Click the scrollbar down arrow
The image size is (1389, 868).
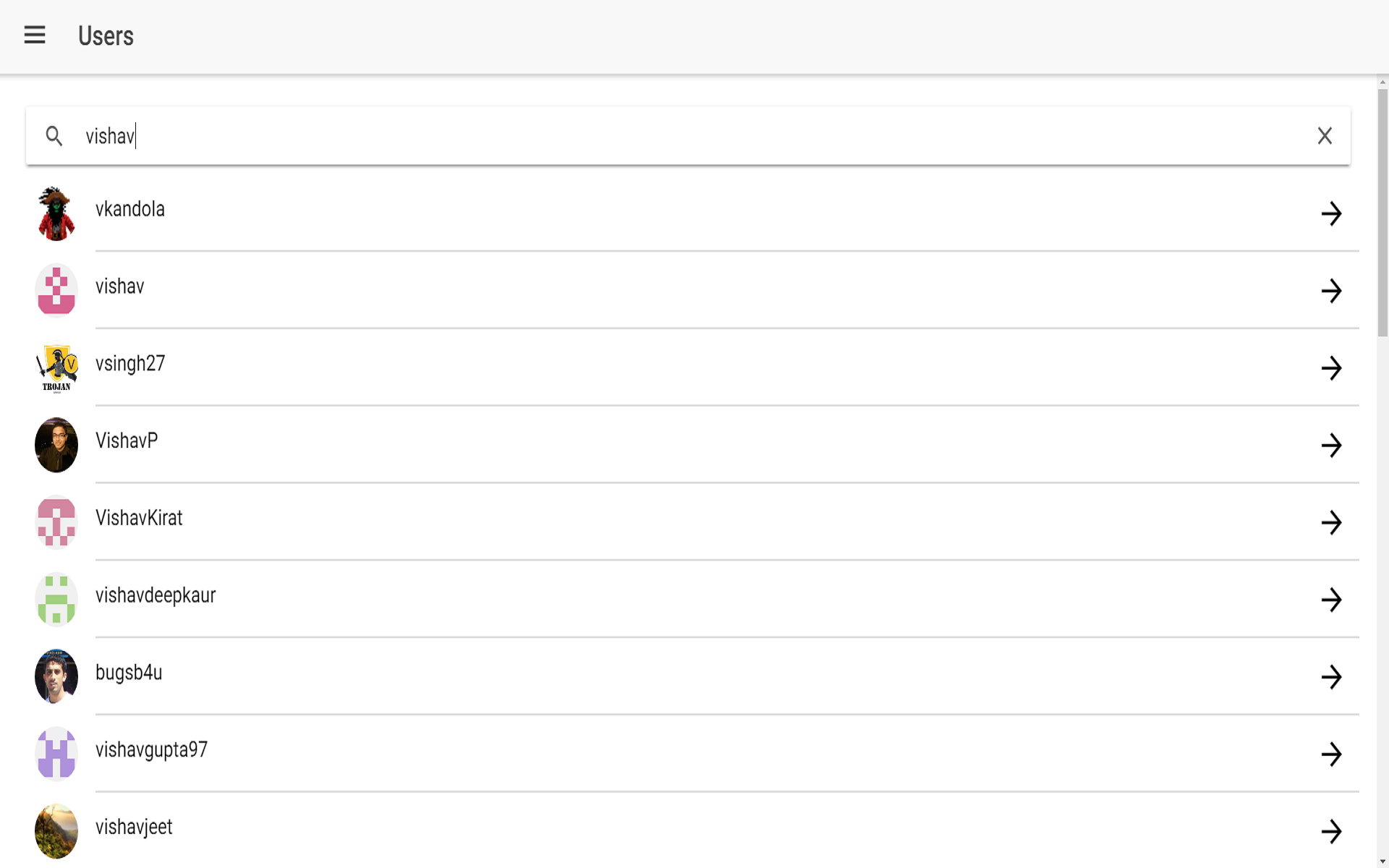click(1382, 861)
